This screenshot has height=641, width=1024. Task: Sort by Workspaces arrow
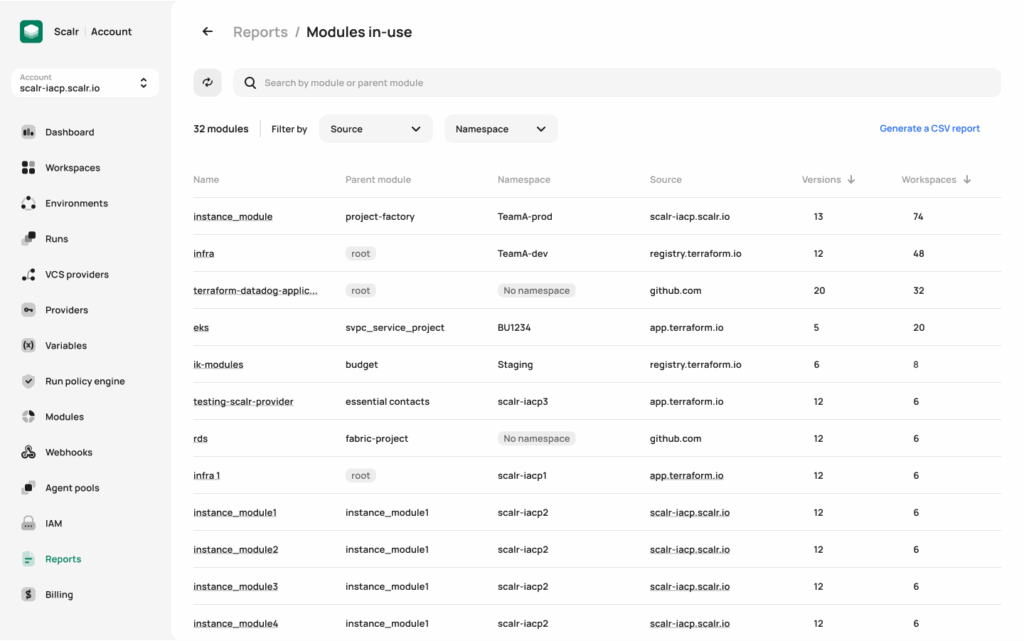pyautogui.click(x=967, y=180)
